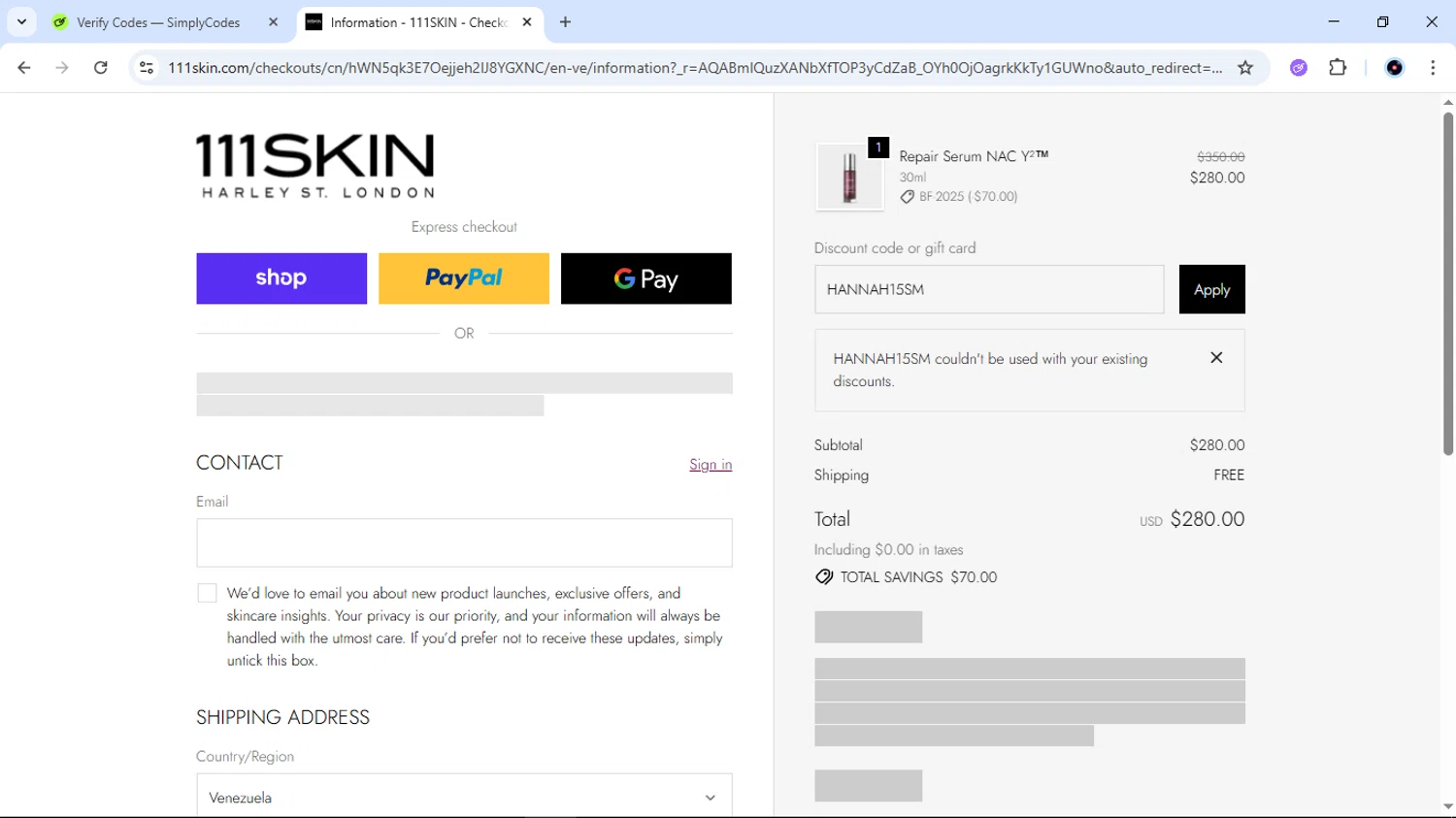This screenshot has height=818, width=1456.
Task: Go back to the previous page
Action: click(x=24, y=68)
